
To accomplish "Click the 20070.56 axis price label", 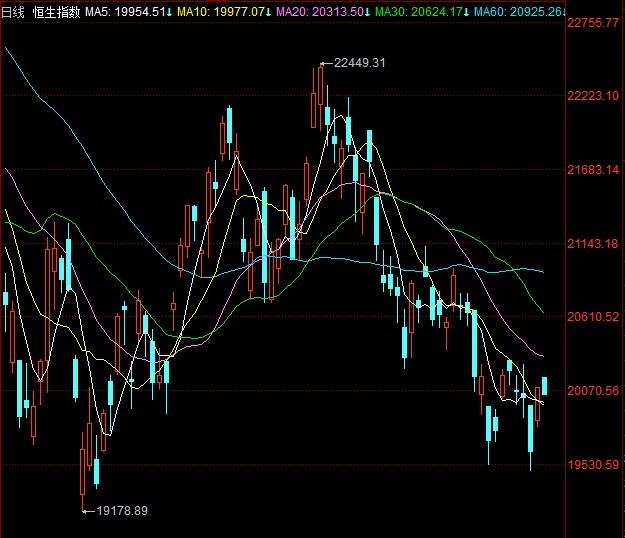I will pos(594,391).
